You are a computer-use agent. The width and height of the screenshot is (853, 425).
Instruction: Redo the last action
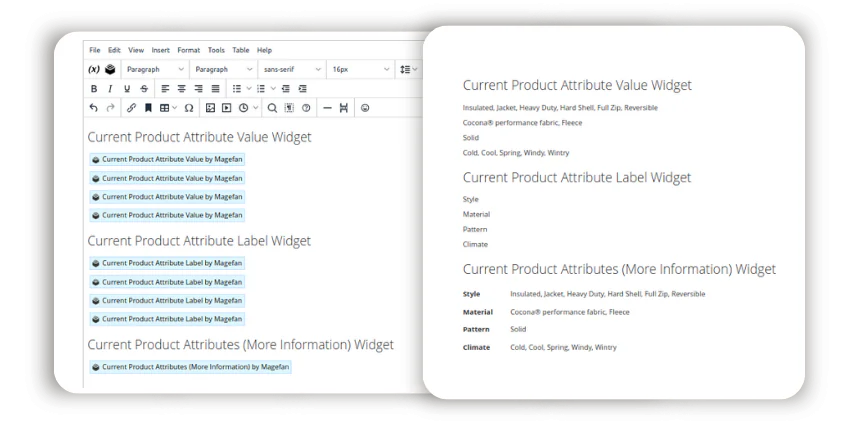(110, 108)
